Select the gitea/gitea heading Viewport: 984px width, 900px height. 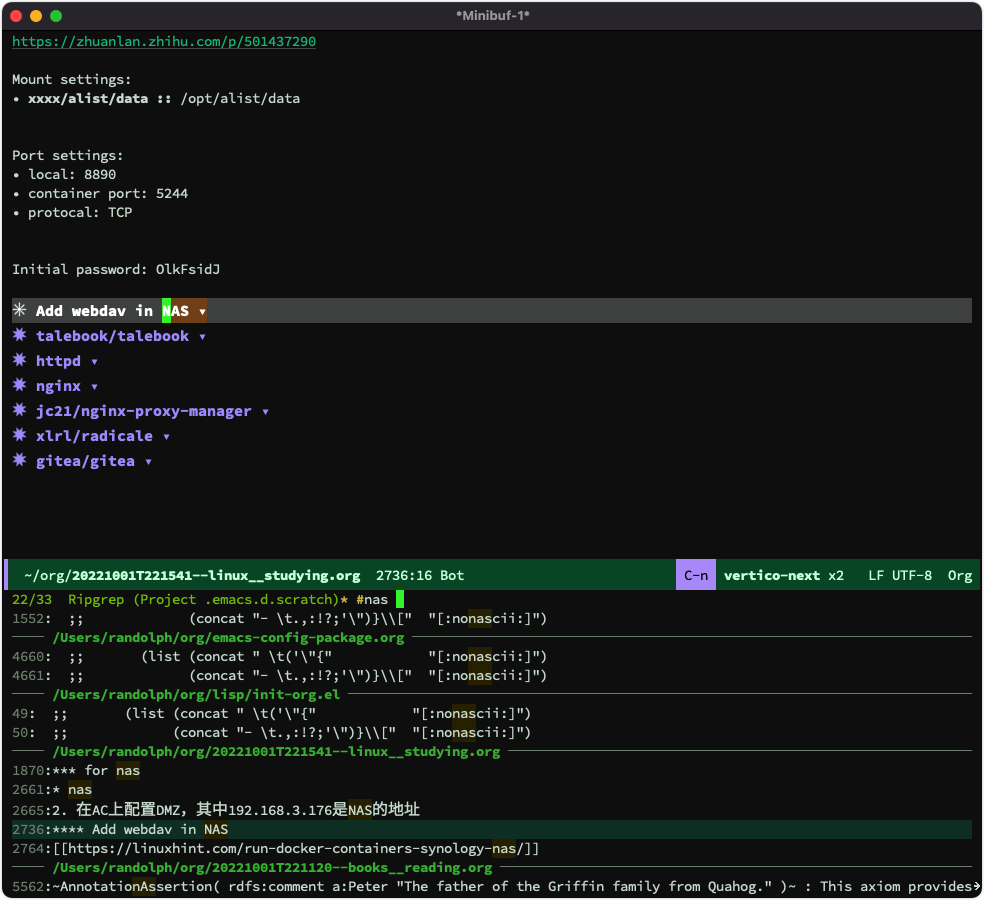pyautogui.click(x=85, y=461)
